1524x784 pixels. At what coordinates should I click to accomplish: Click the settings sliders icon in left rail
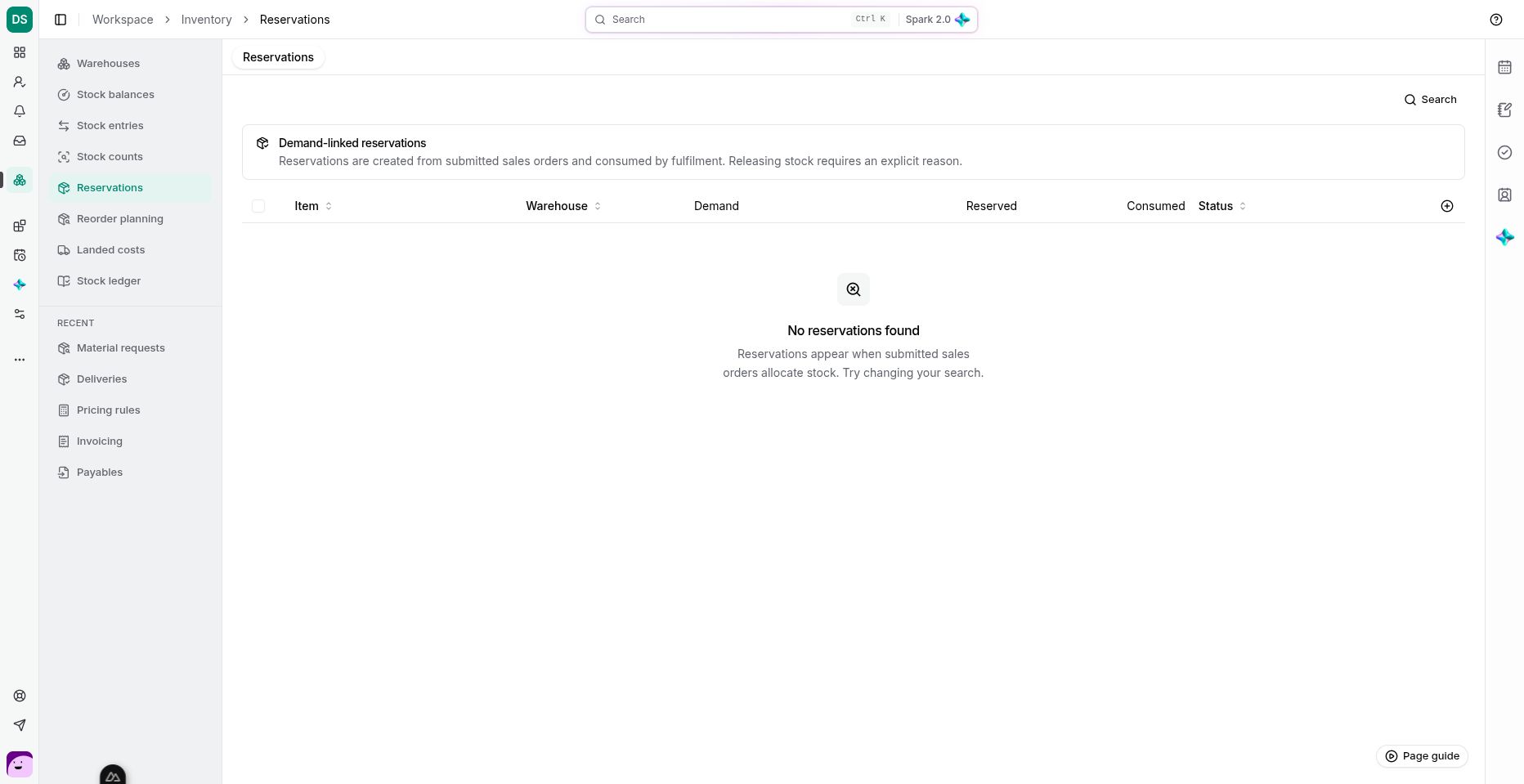(20, 314)
